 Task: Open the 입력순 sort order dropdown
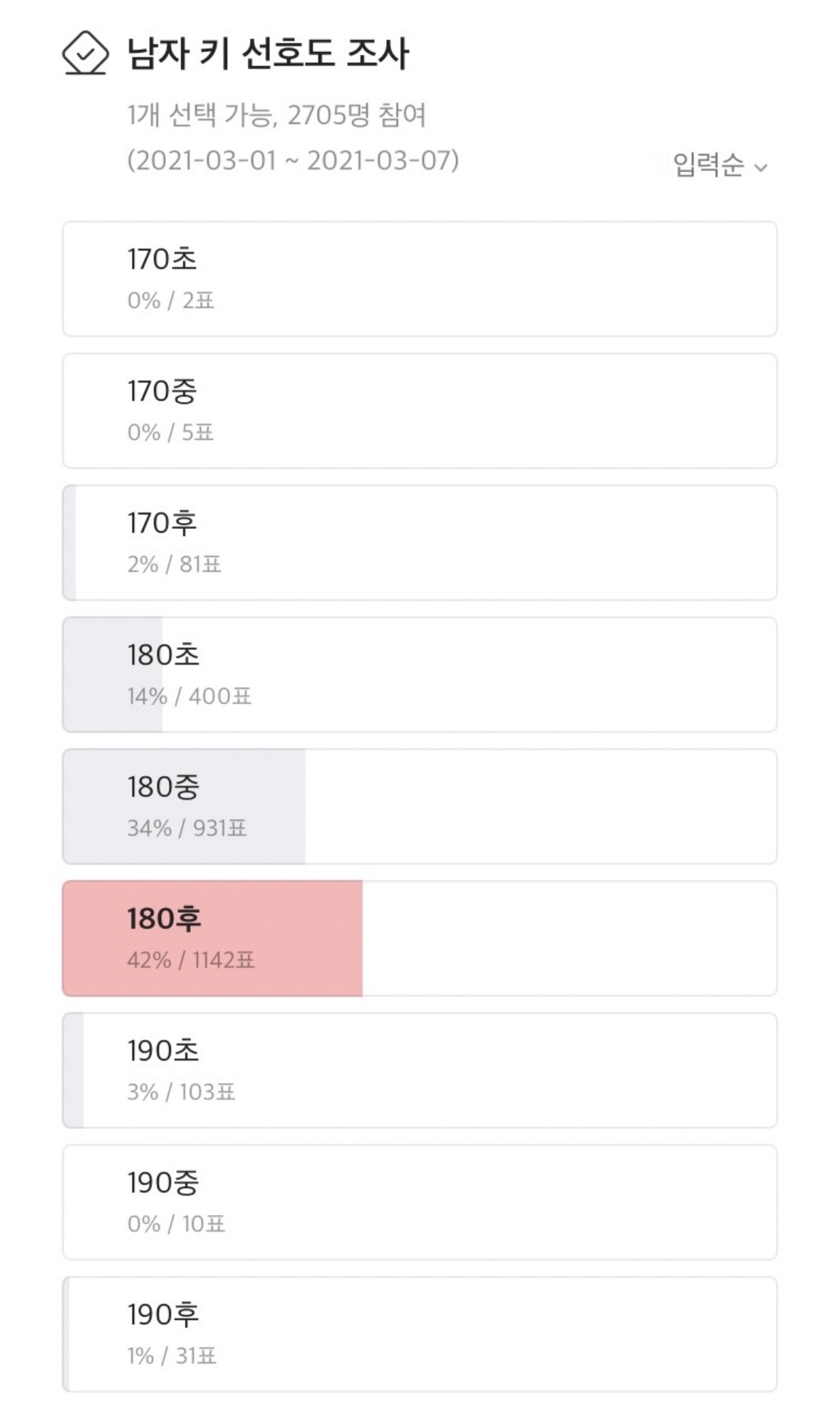720,165
